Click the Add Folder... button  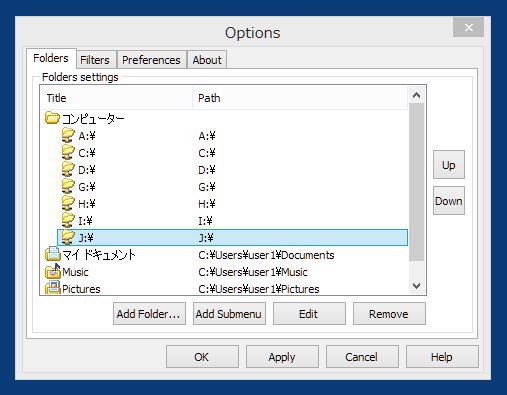pyautogui.click(x=149, y=314)
